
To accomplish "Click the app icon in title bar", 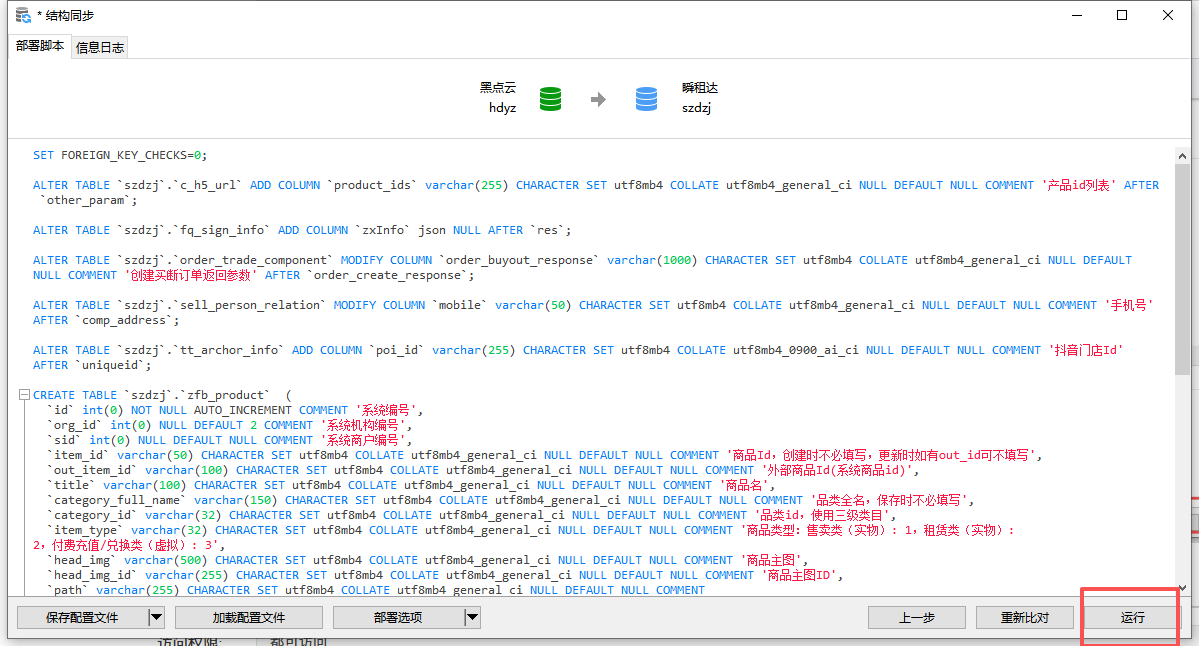I will [22, 15].
